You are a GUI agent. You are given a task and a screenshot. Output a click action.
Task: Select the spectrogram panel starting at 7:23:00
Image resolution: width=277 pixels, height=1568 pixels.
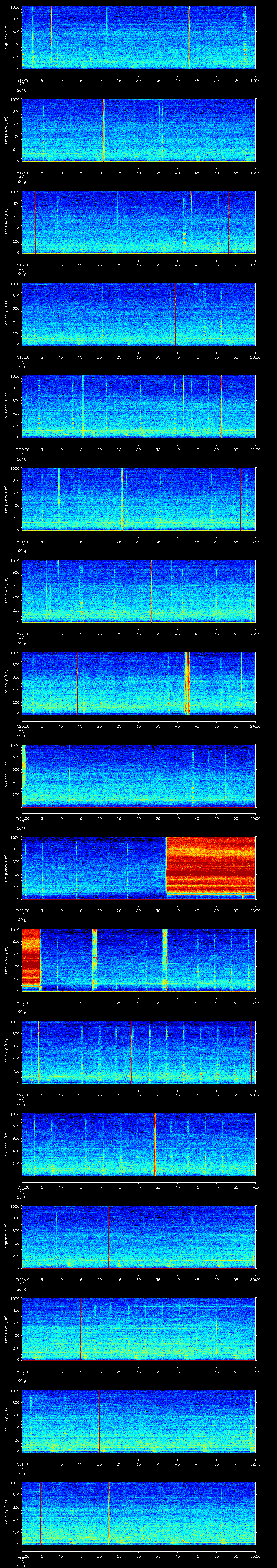138,683
